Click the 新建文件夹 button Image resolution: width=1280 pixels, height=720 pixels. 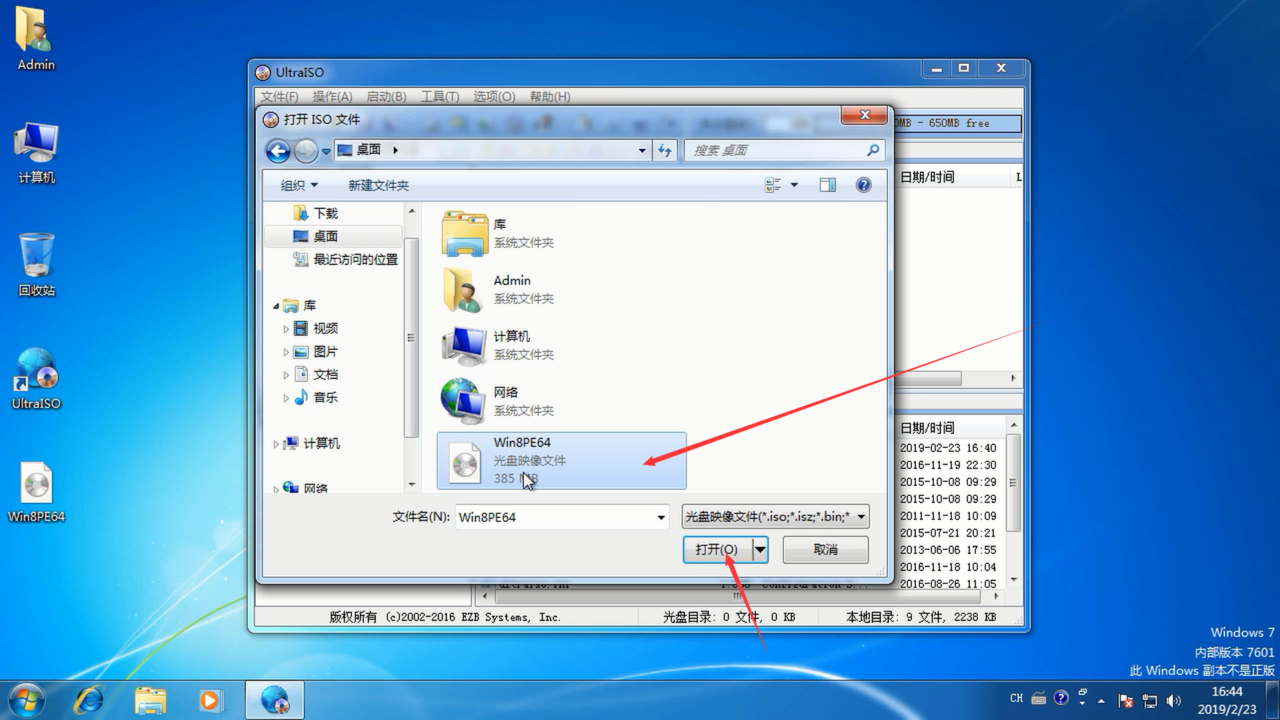(x=378, y=185)
